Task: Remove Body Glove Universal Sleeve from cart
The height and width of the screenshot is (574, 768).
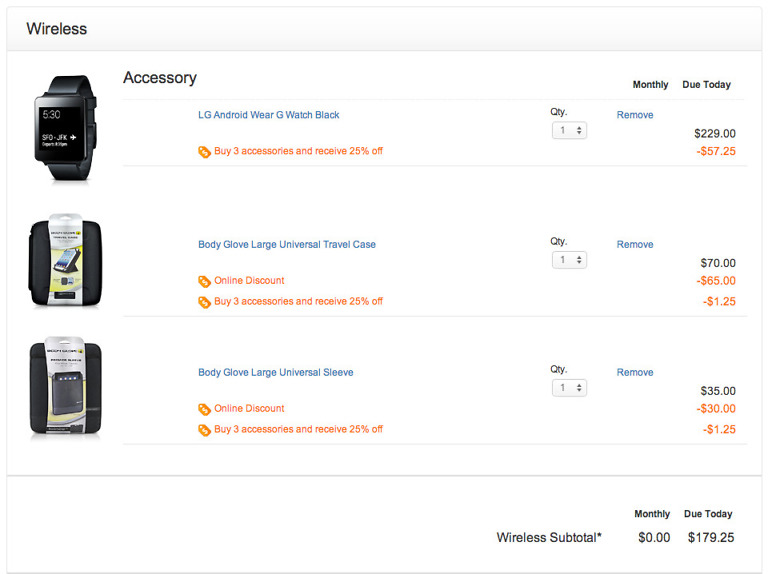Action: click(x=634, y=372)
